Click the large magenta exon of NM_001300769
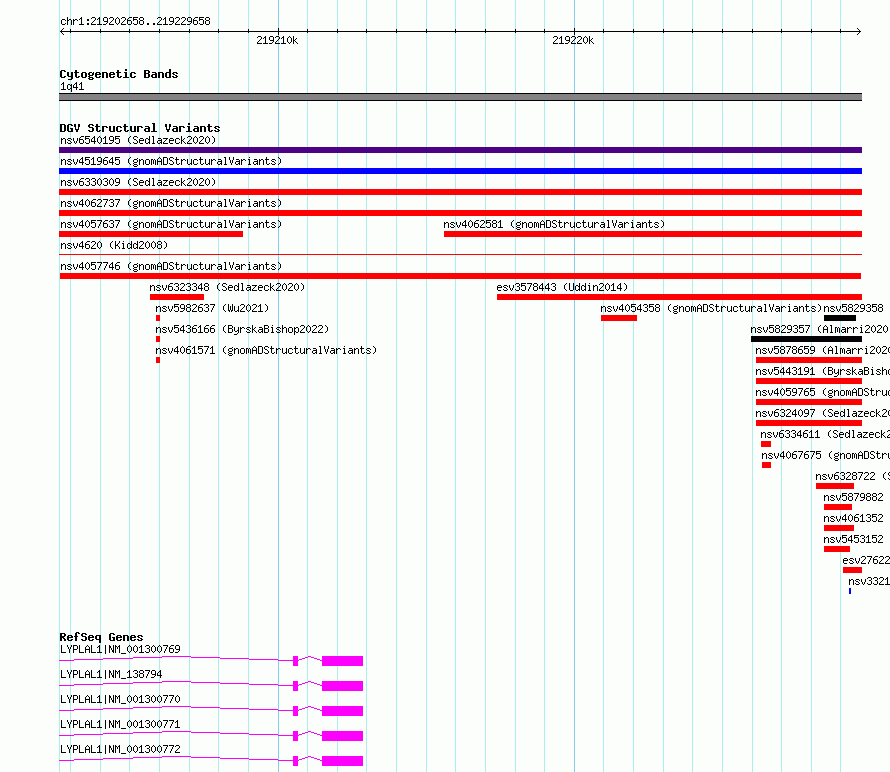 (x=342, y=661)
